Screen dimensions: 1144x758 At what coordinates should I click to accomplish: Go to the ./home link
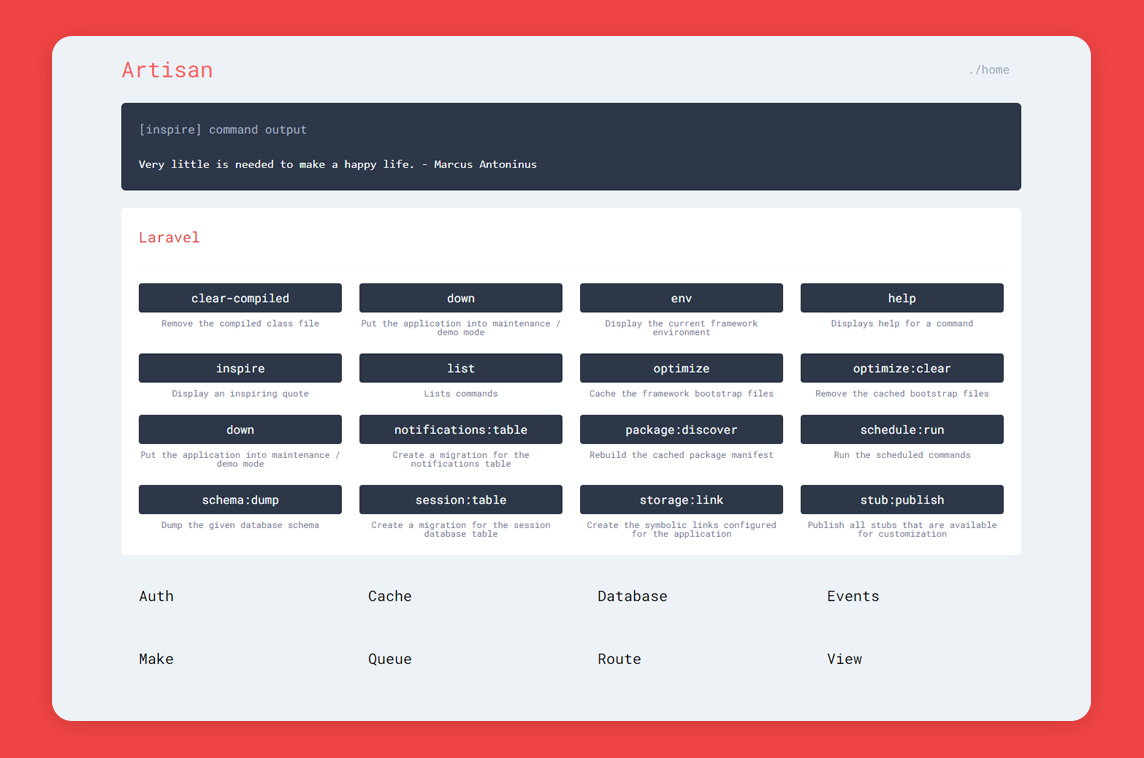[x=989, y=70]
